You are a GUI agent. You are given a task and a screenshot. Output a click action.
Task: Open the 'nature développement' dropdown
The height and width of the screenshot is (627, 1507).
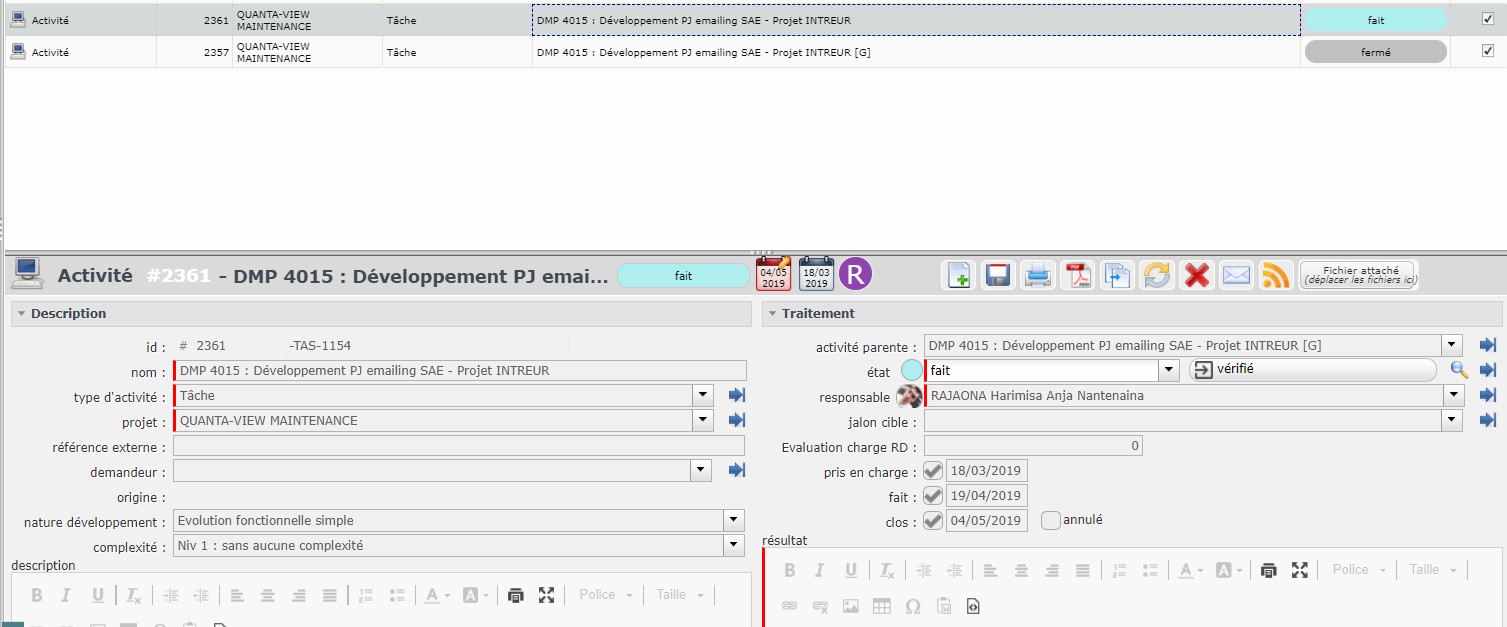coord(735,520)
